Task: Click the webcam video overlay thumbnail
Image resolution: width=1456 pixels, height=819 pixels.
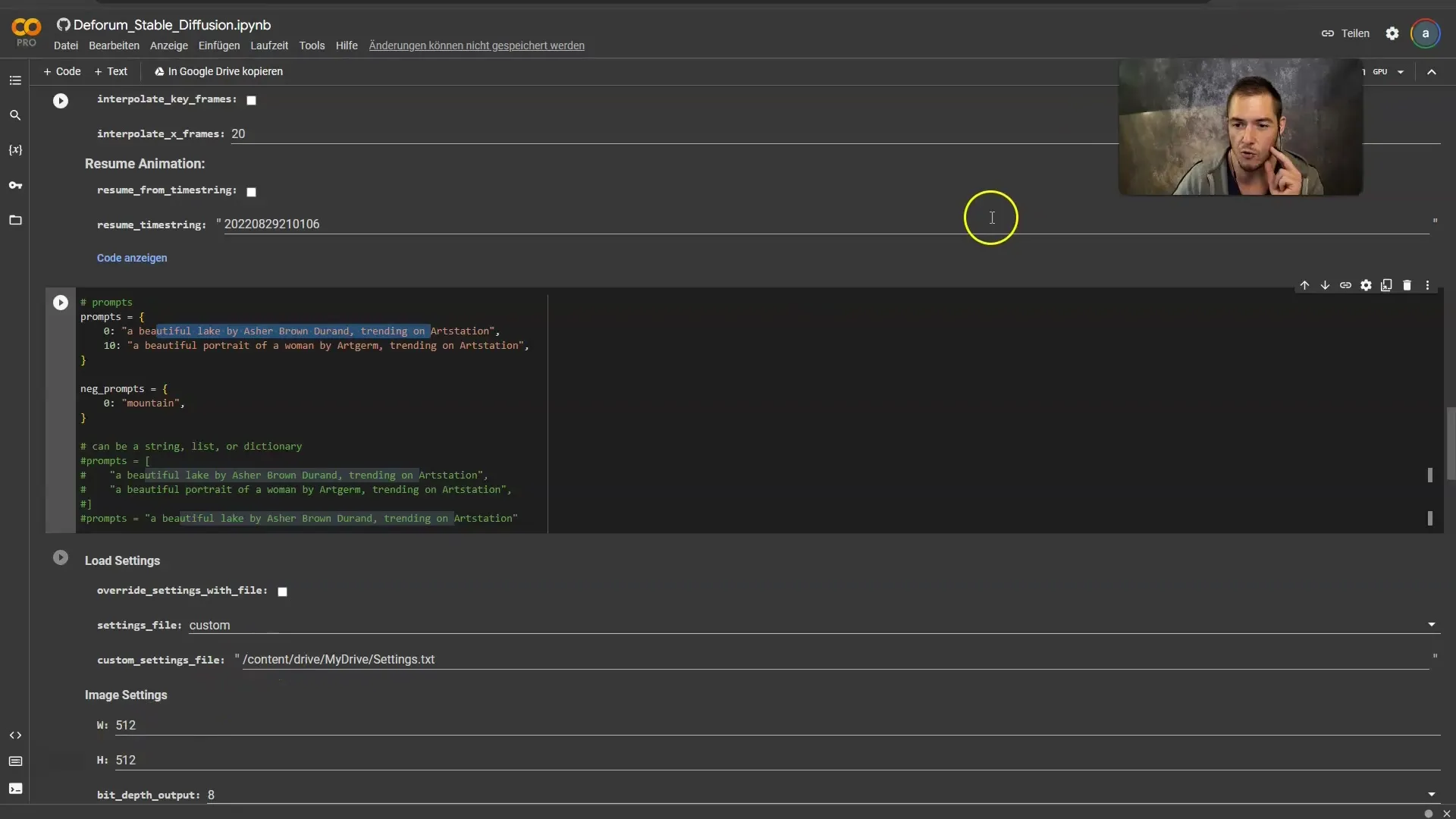Action: [1241, 127]
